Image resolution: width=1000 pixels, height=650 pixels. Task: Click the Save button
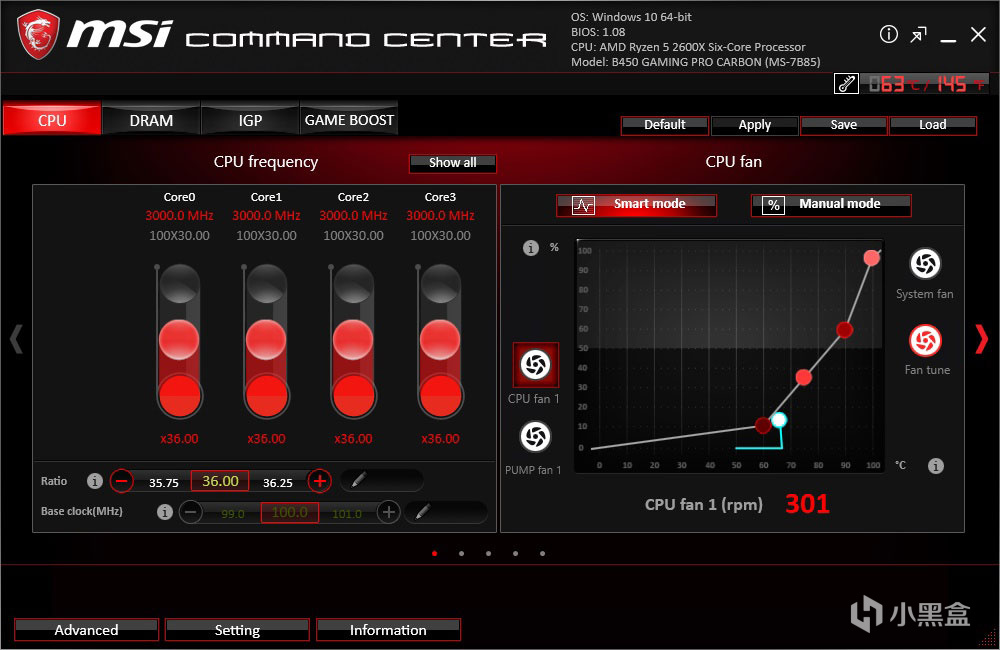pyautogui.click(x=844, y=125)
